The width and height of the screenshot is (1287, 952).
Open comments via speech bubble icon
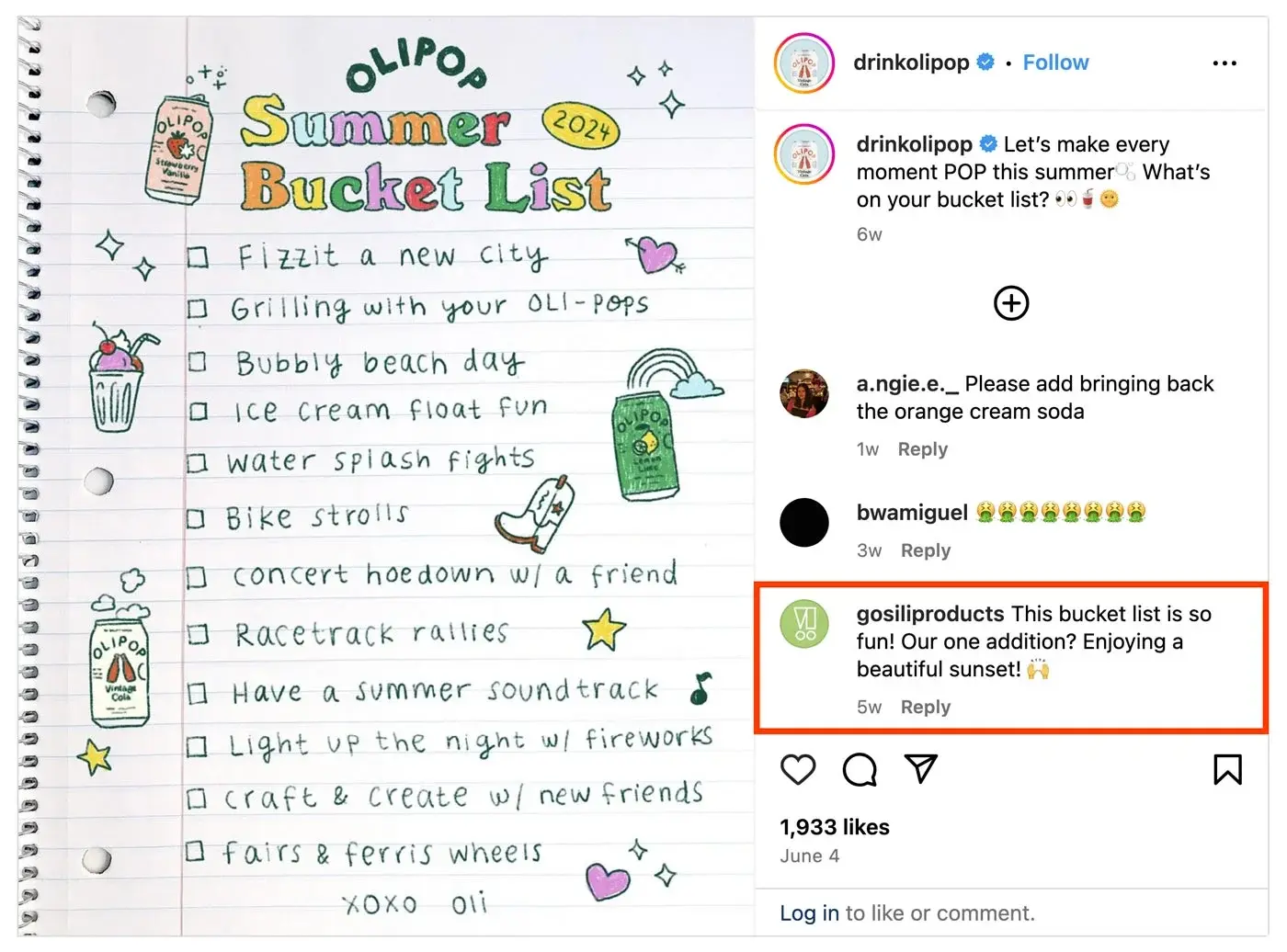pyautogui.click(x=860, y=770)
